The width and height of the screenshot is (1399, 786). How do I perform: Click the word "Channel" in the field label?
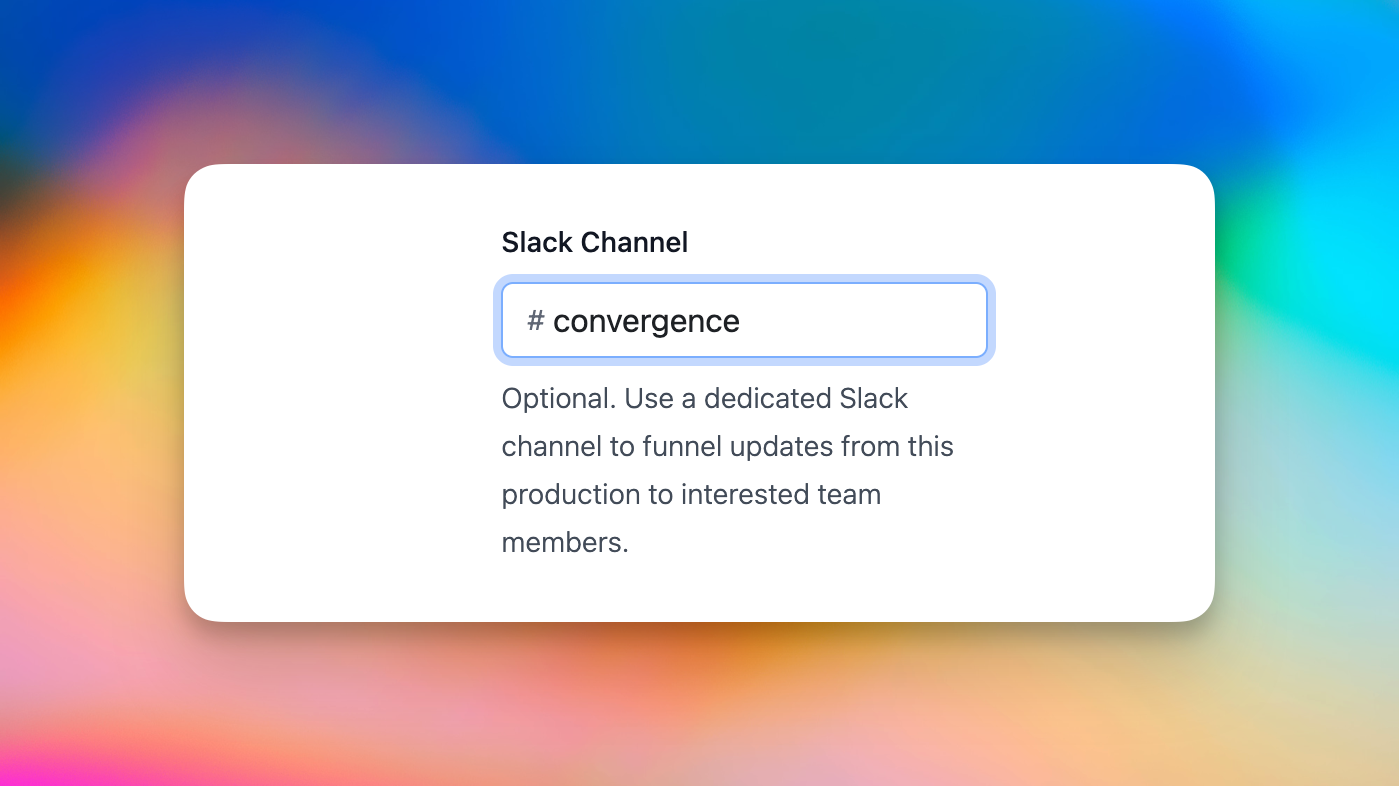634,242
